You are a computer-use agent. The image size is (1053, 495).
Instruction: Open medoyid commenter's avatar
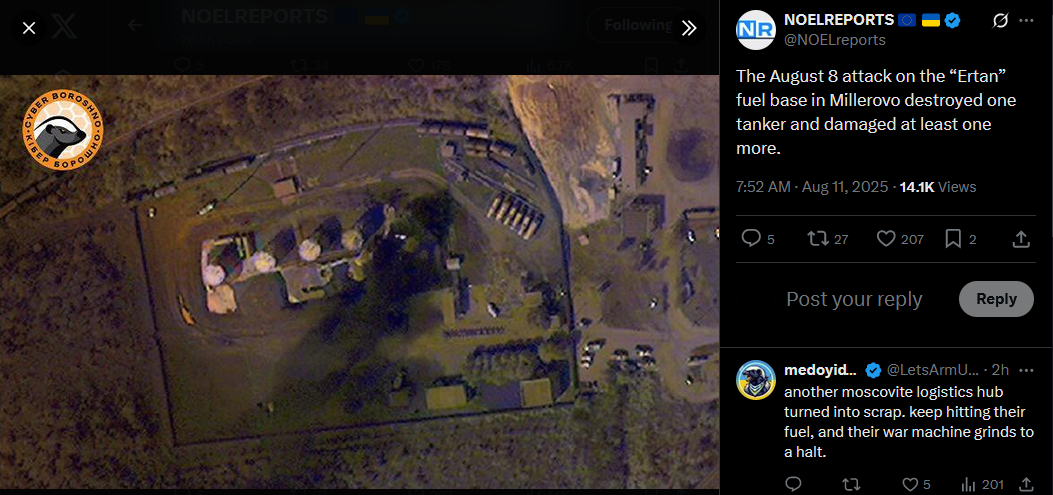(x=756, y=379)
